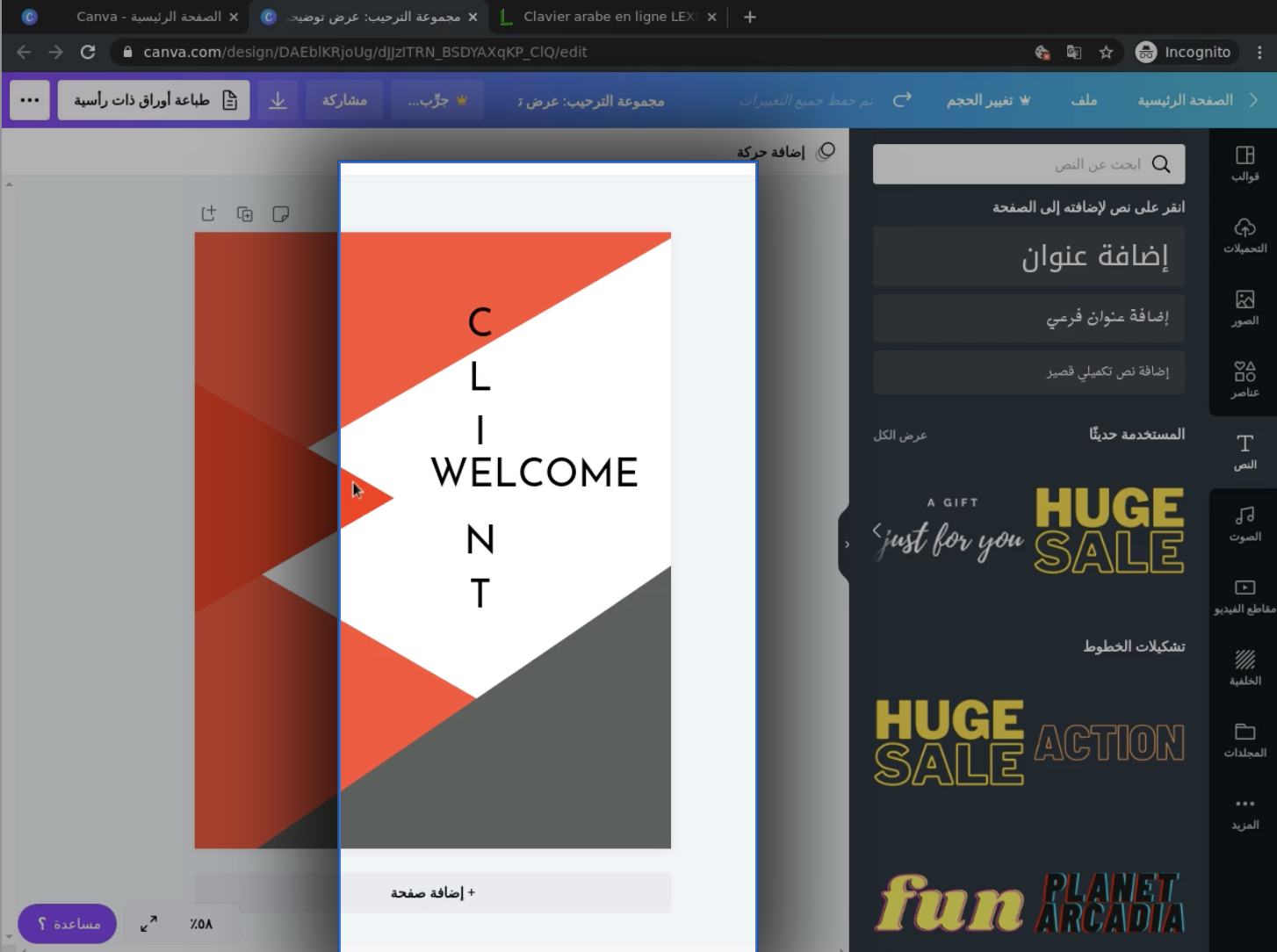The image size is (1277, 952).
Task: Click the Incognito profile indicator
Action: pyautogui.click(x=1185, y=52)
